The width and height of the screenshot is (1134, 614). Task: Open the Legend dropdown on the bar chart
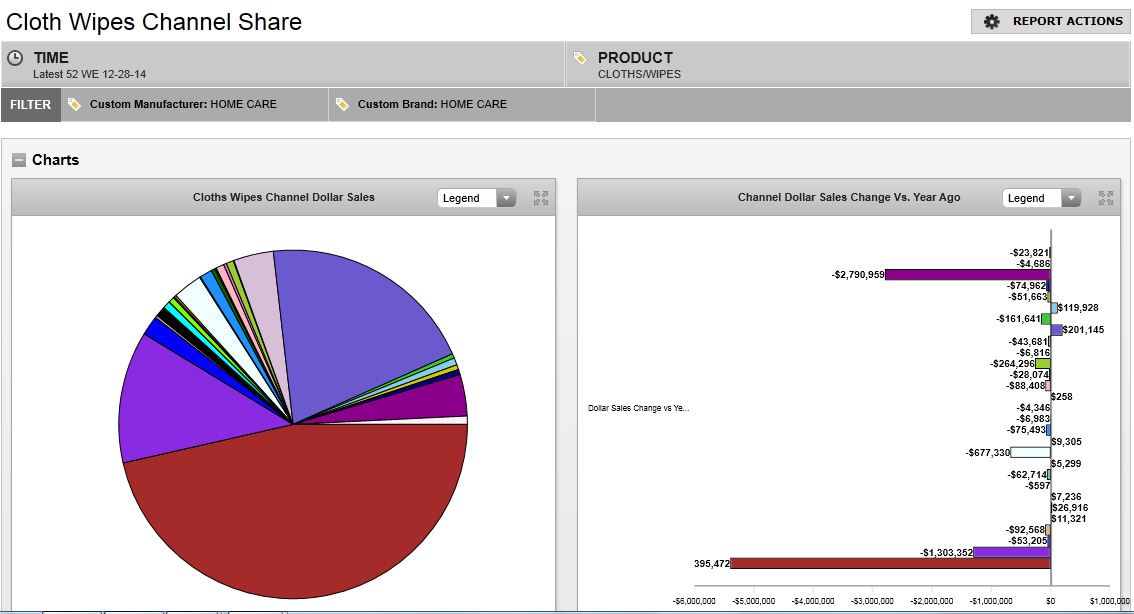pyautogui.click(x=1041, y=198)
